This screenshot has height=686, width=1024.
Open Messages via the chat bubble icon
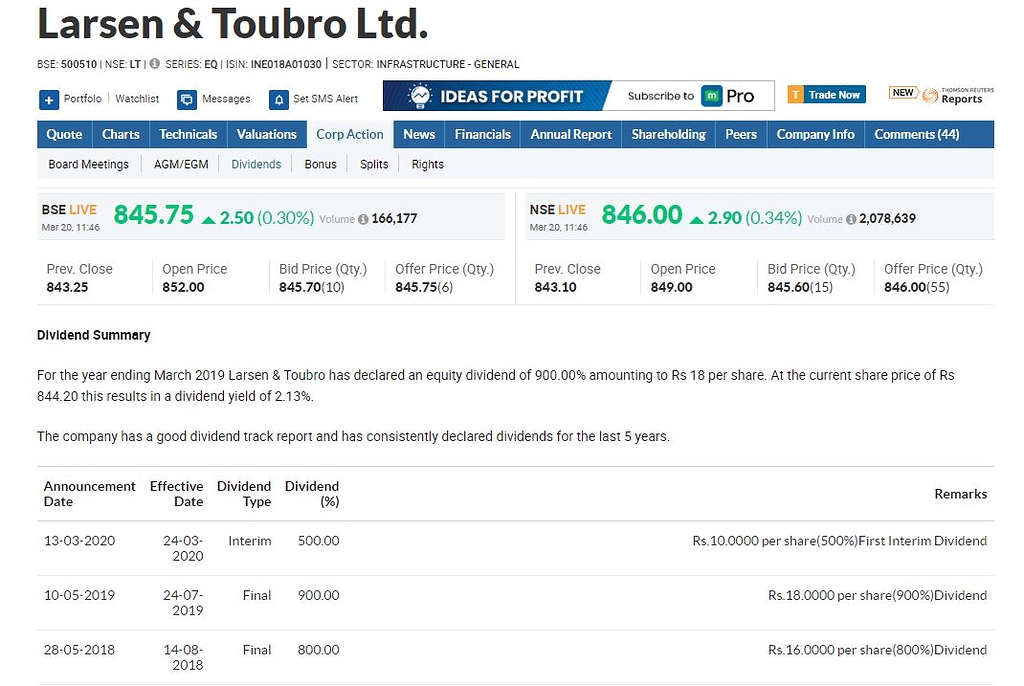185,99
